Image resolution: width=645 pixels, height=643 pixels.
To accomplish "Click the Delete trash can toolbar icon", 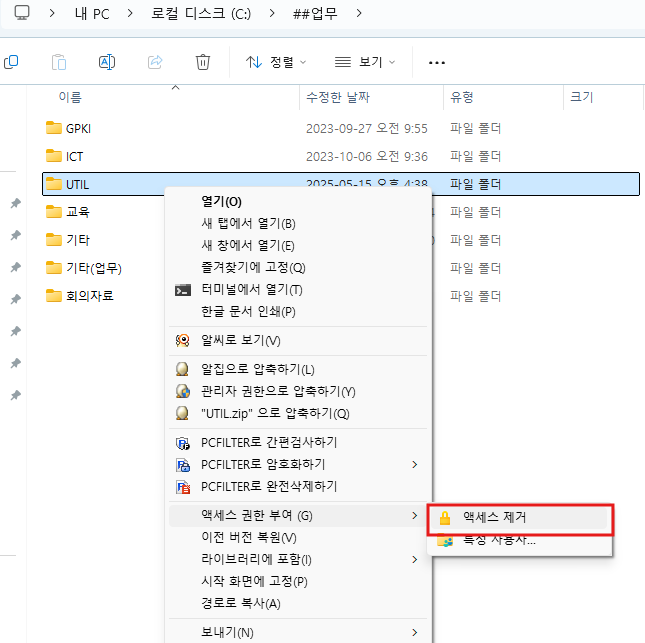I will 203,62.
